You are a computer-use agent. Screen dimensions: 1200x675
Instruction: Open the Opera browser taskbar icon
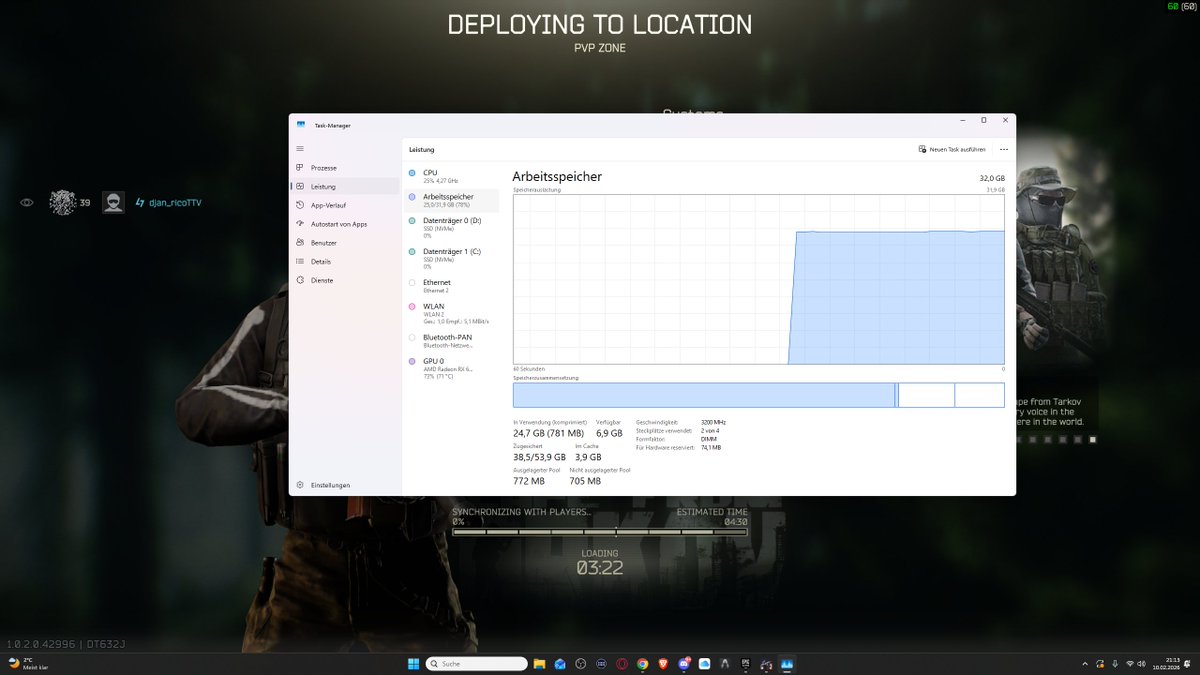point(621,664)
